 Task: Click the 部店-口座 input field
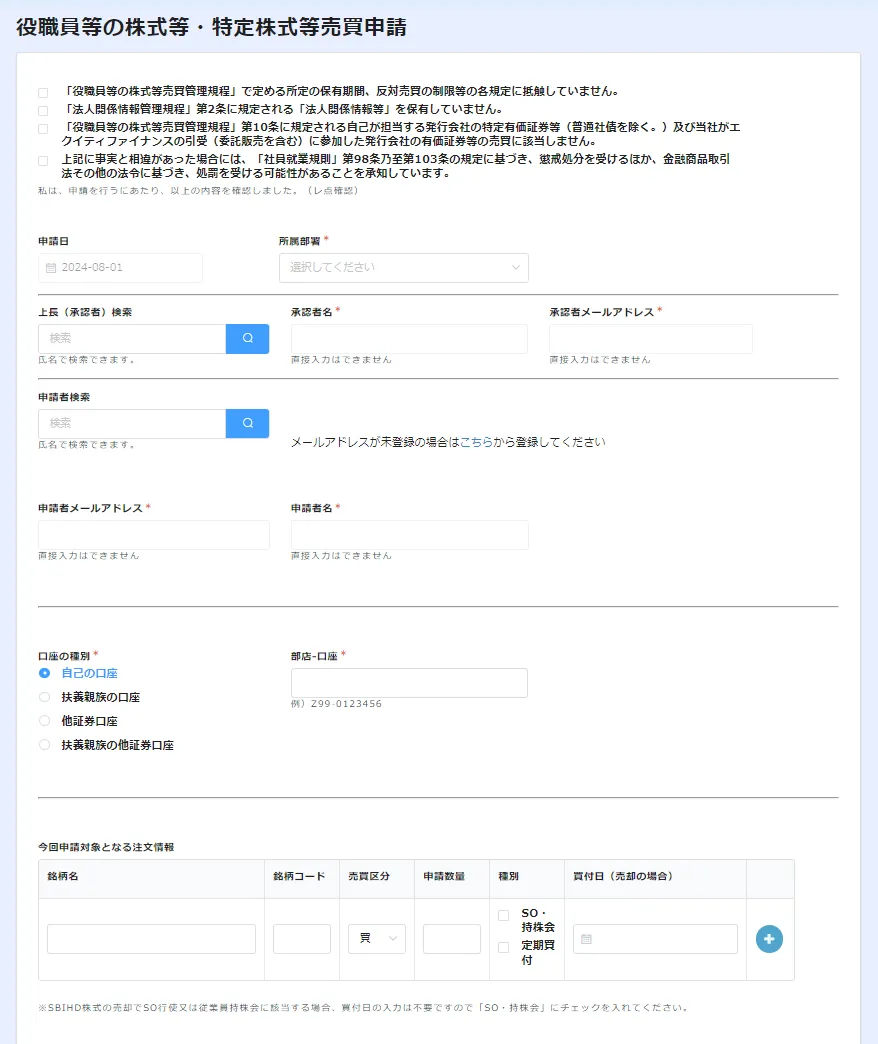pos(408,682)
